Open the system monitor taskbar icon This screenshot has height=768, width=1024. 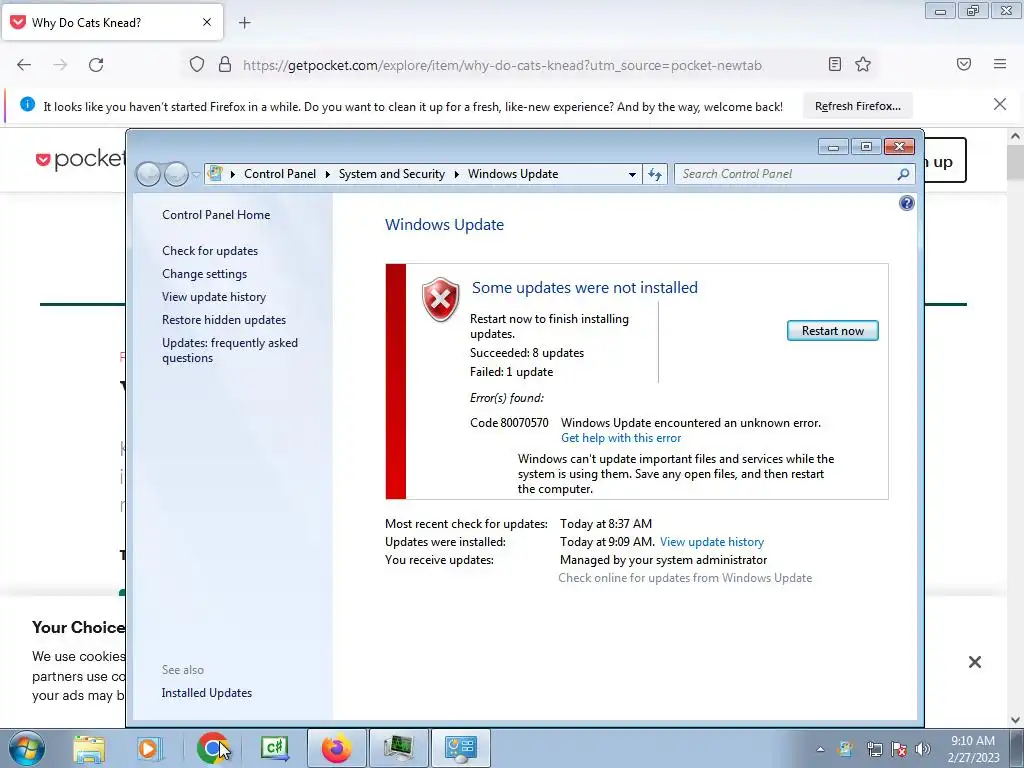pos(398,748)
